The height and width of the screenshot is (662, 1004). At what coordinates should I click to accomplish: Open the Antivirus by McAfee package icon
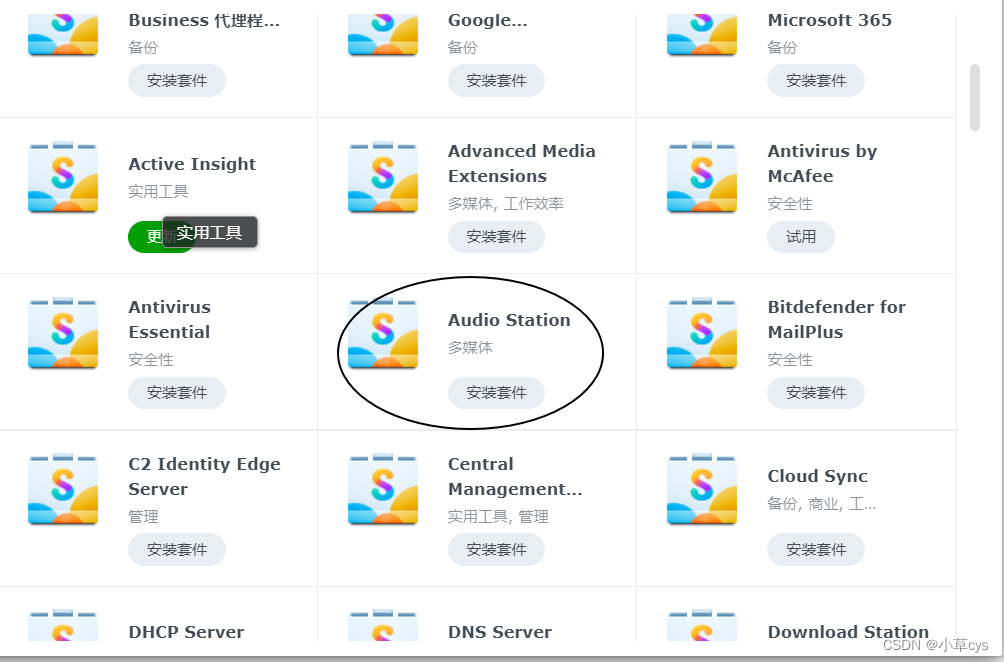702,177
